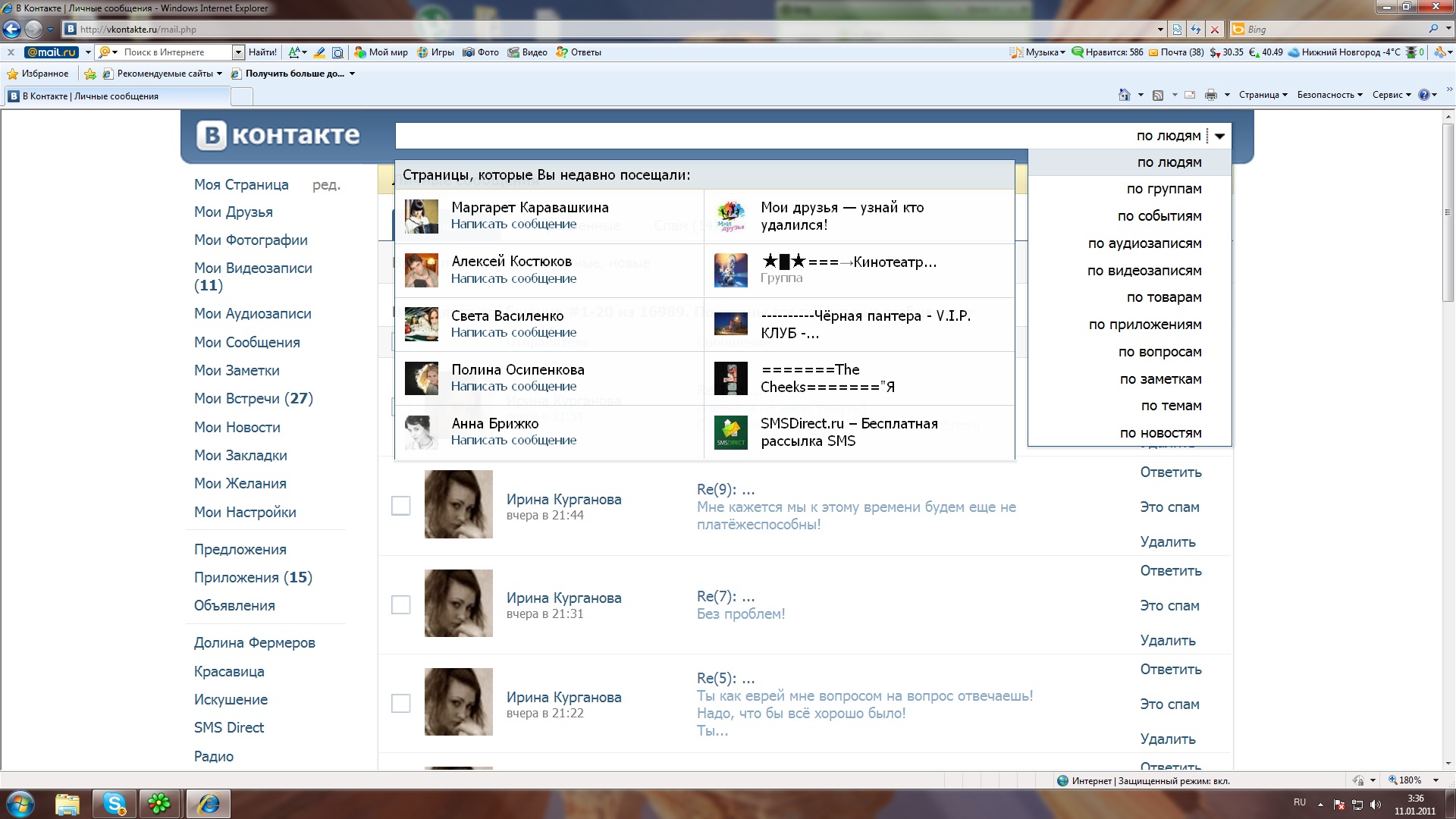
Task: Click the VKontakte search input field
Action: point(758,136)
